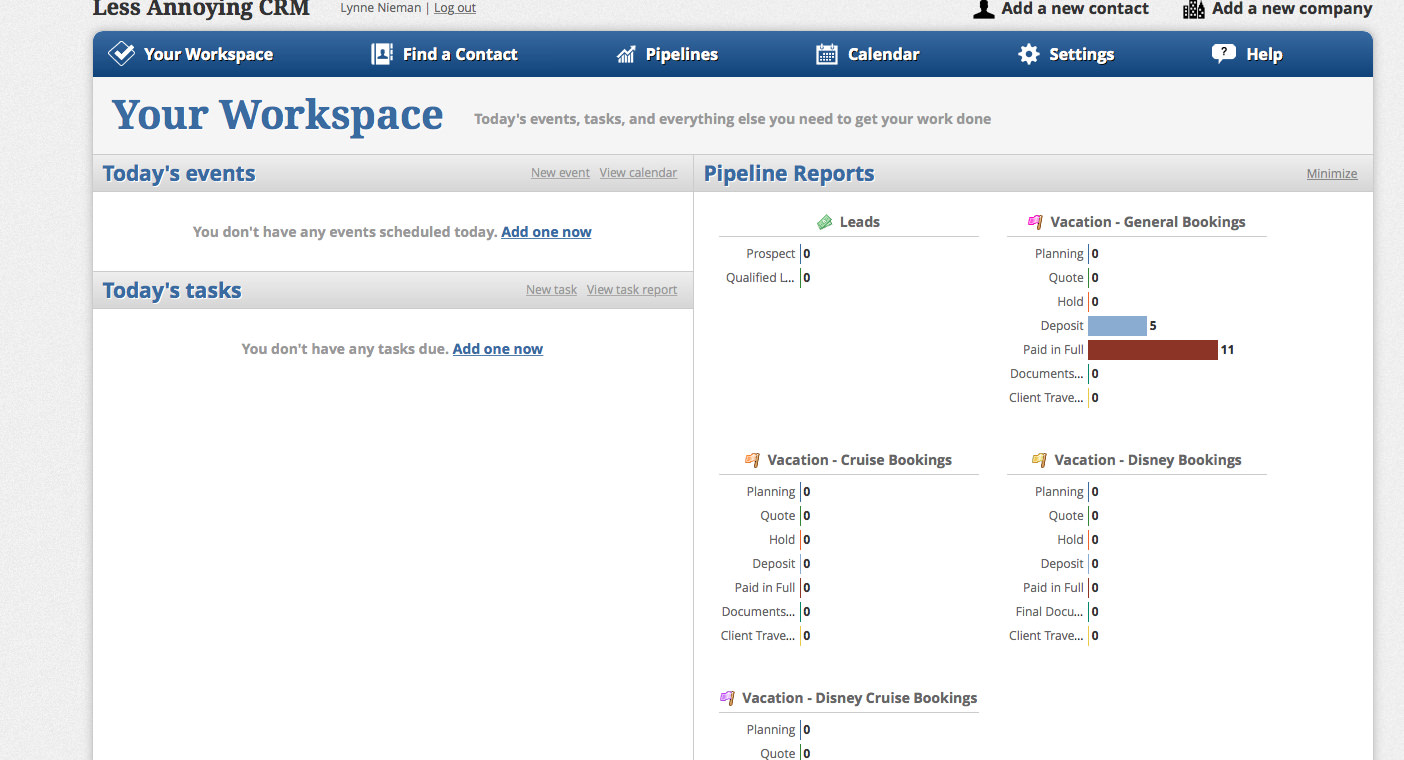
Task: Click the building icon beside Add a new company
Action: [x=1192, y=9]
